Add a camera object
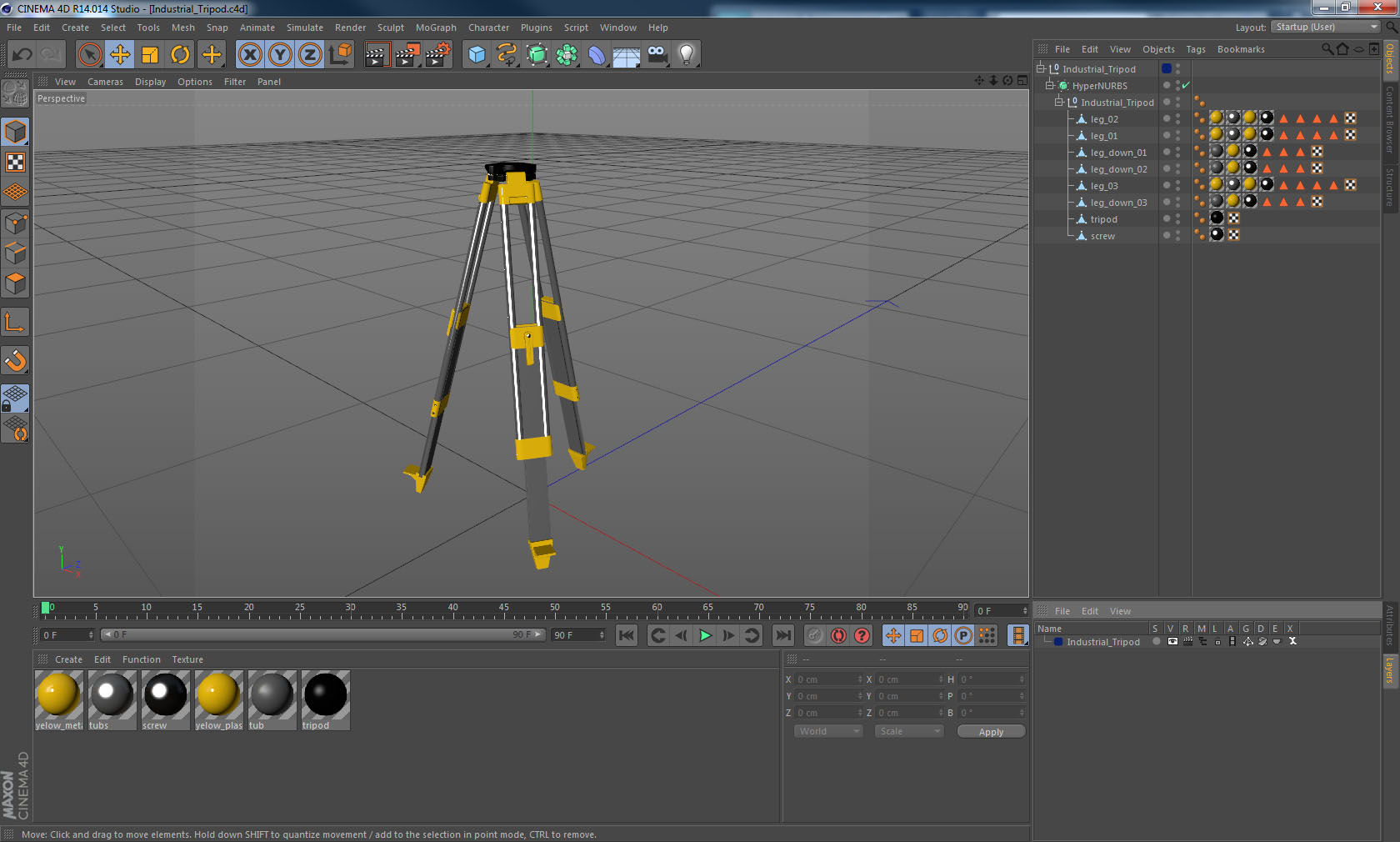Viewport: 1400px width, 842px height. [657, 55]
